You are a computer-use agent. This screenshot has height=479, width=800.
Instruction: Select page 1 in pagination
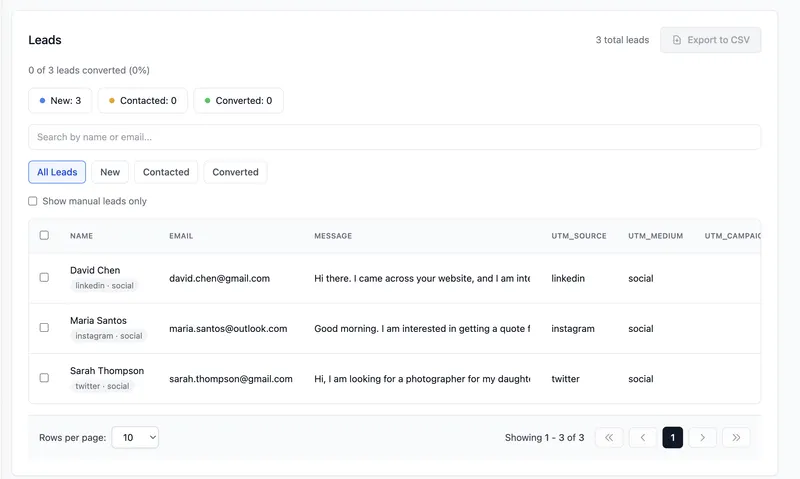(672, 437)
